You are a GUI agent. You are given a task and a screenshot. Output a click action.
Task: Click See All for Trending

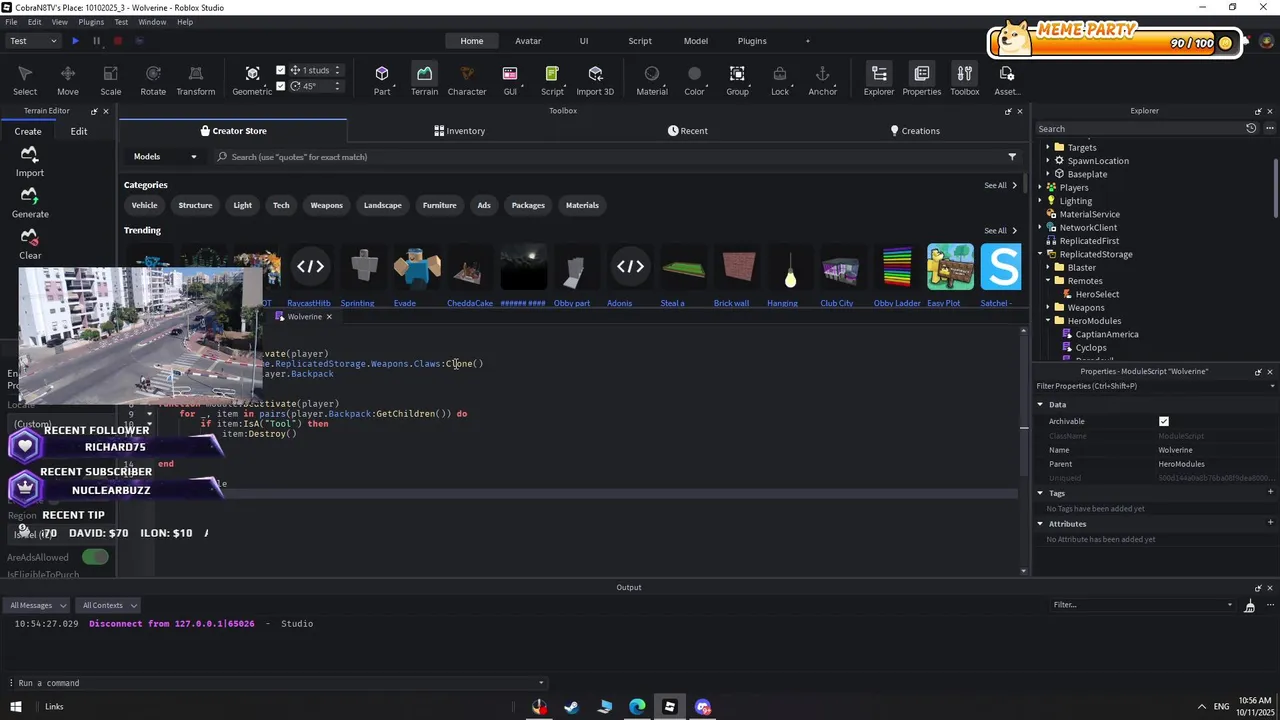(x=1000, y=231)
